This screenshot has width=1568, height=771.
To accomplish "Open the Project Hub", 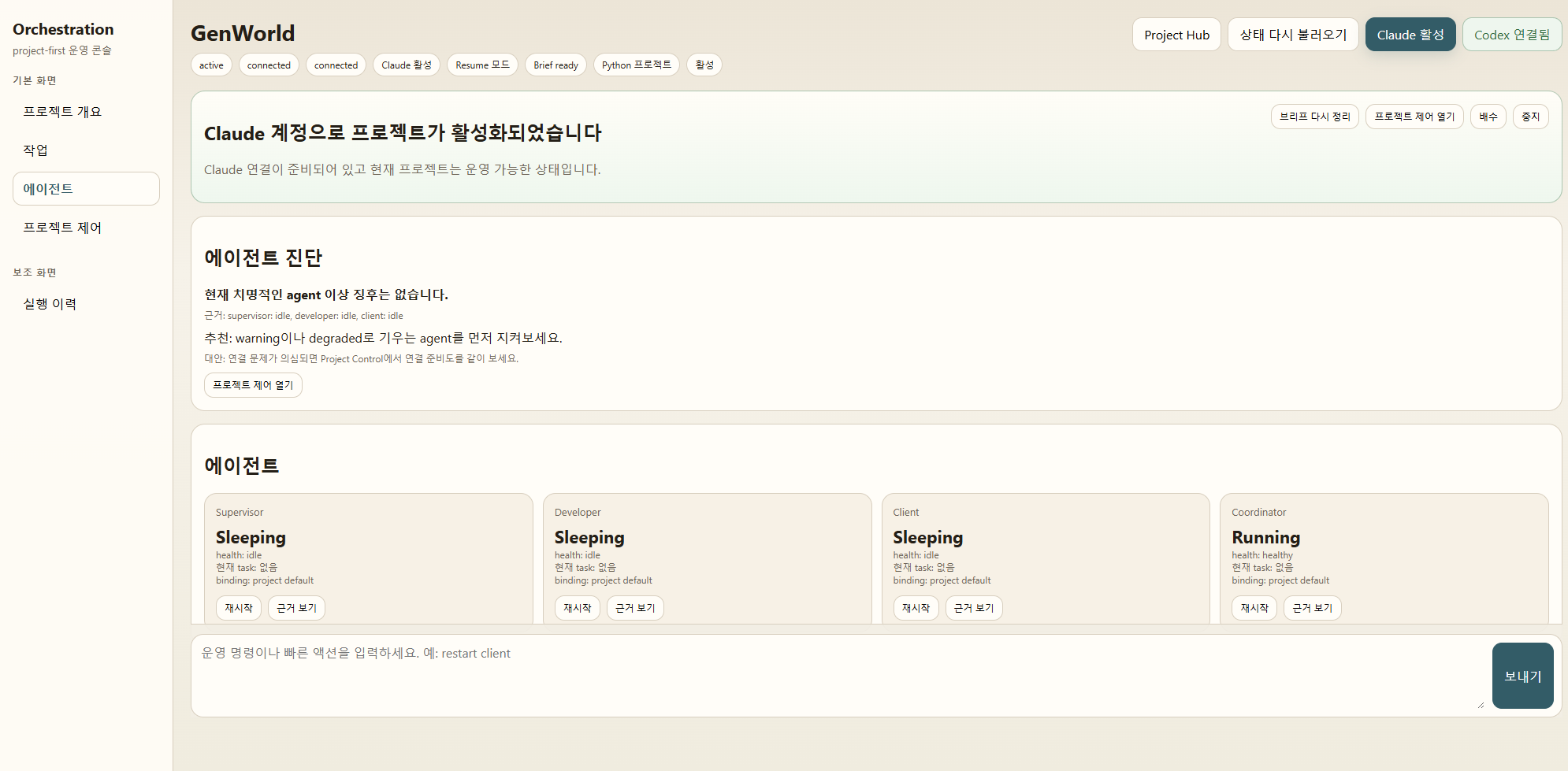I will click(x=1176, y=34).
